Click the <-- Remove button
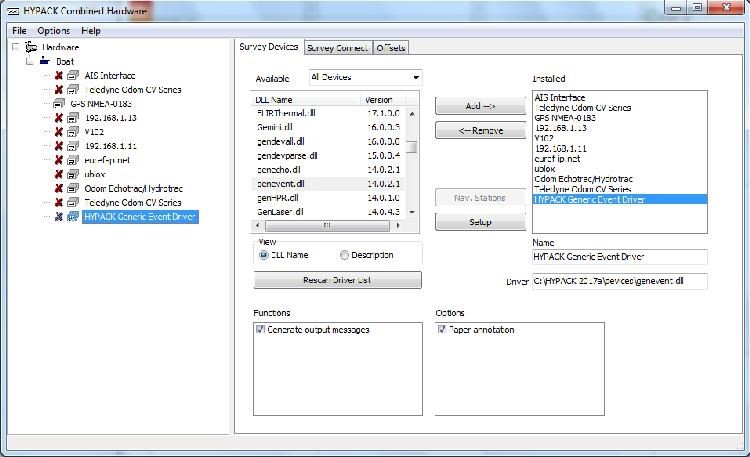 pos(480,130)
